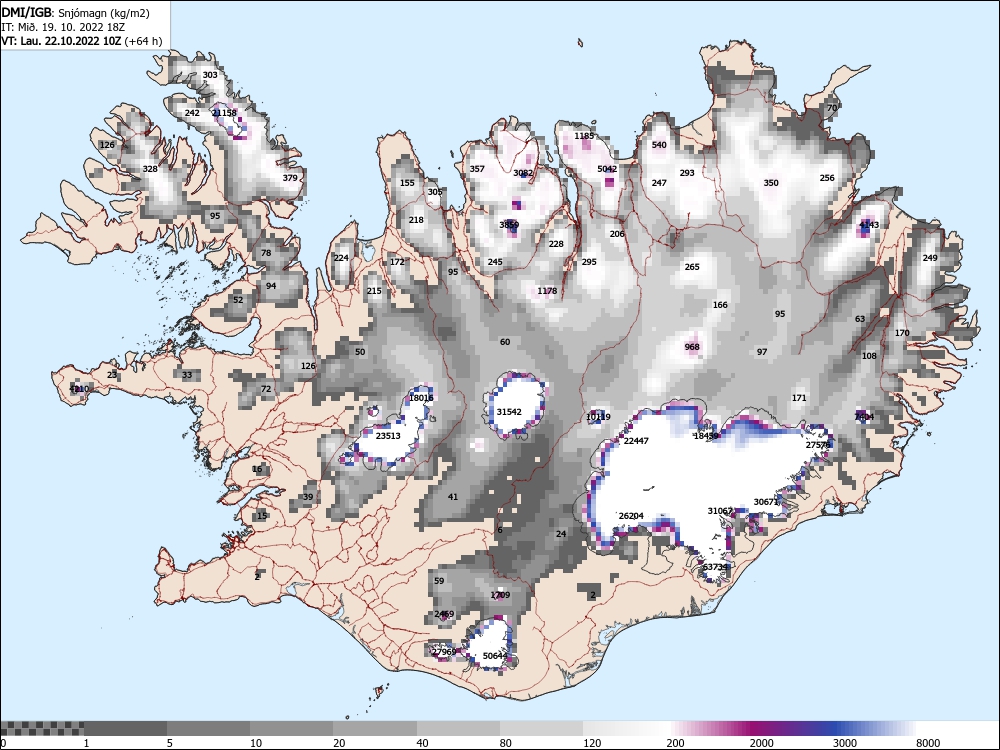Select the dark gray 1–5 segment of the color bar
The height and width of the screenshot is (750, 1000).
point(126,728)
